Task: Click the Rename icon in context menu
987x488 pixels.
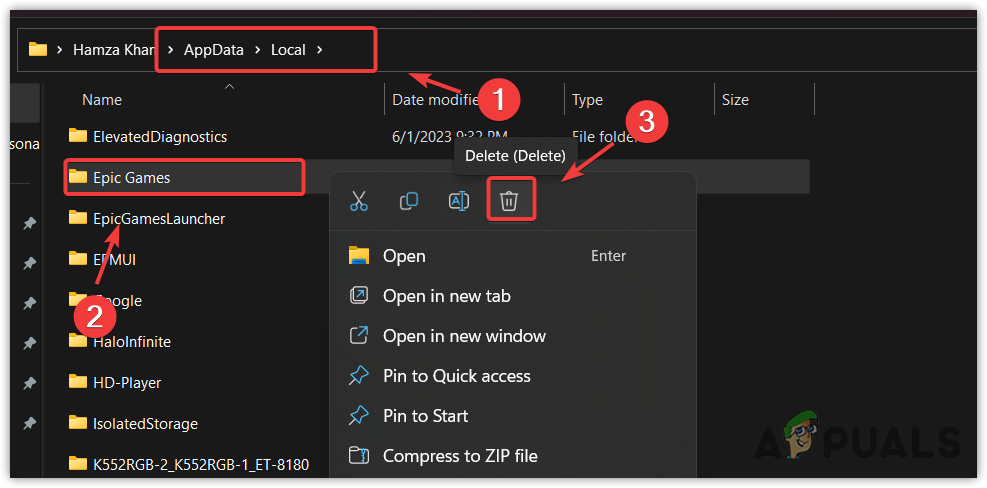Action: pos(459,201)
